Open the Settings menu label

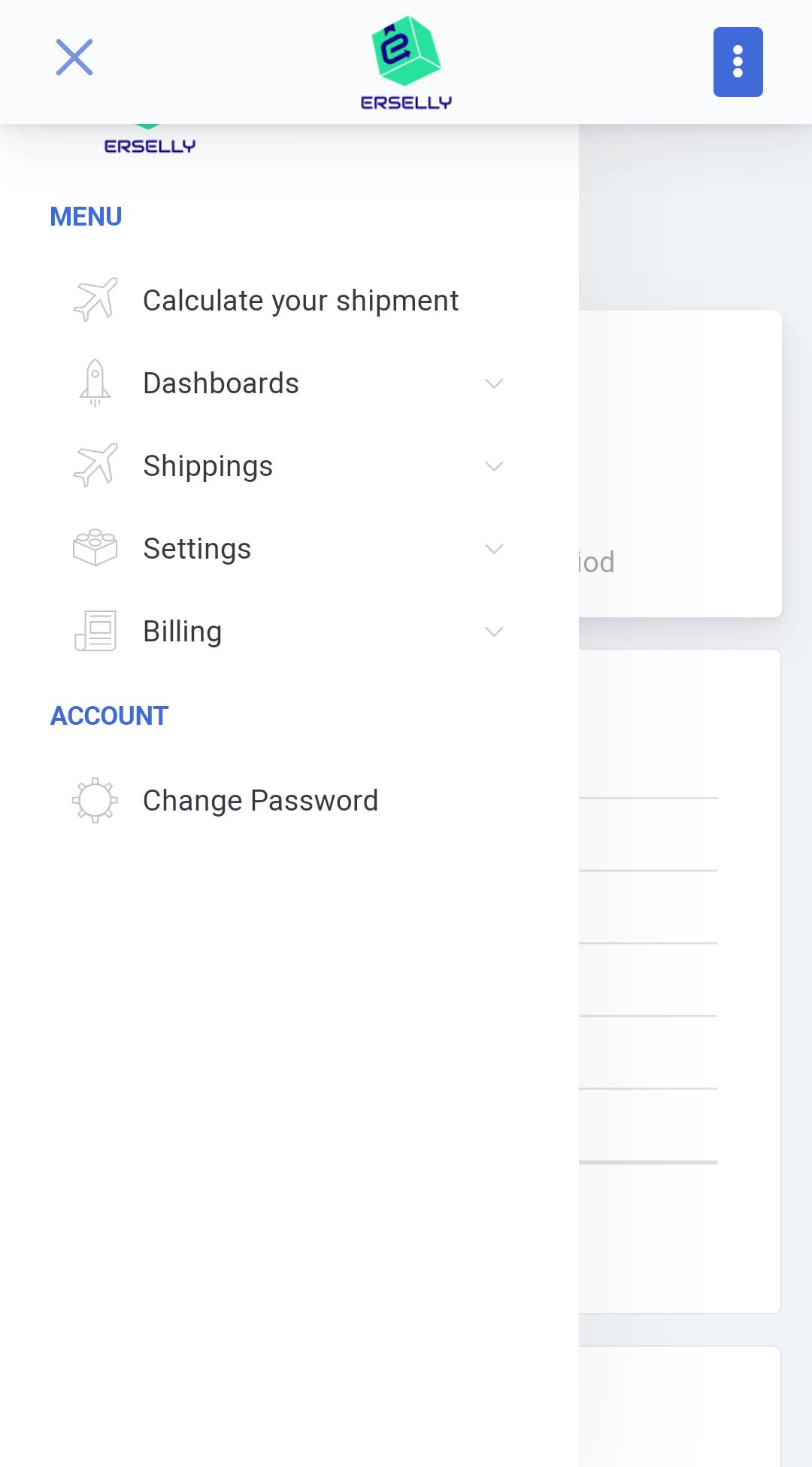197,549
